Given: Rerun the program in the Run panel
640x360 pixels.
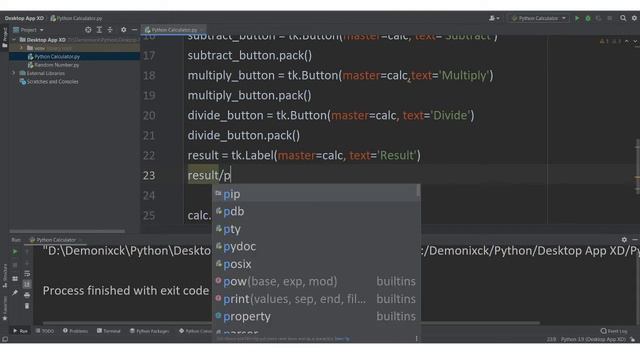Looking at the screenshot, I should 15,251.
